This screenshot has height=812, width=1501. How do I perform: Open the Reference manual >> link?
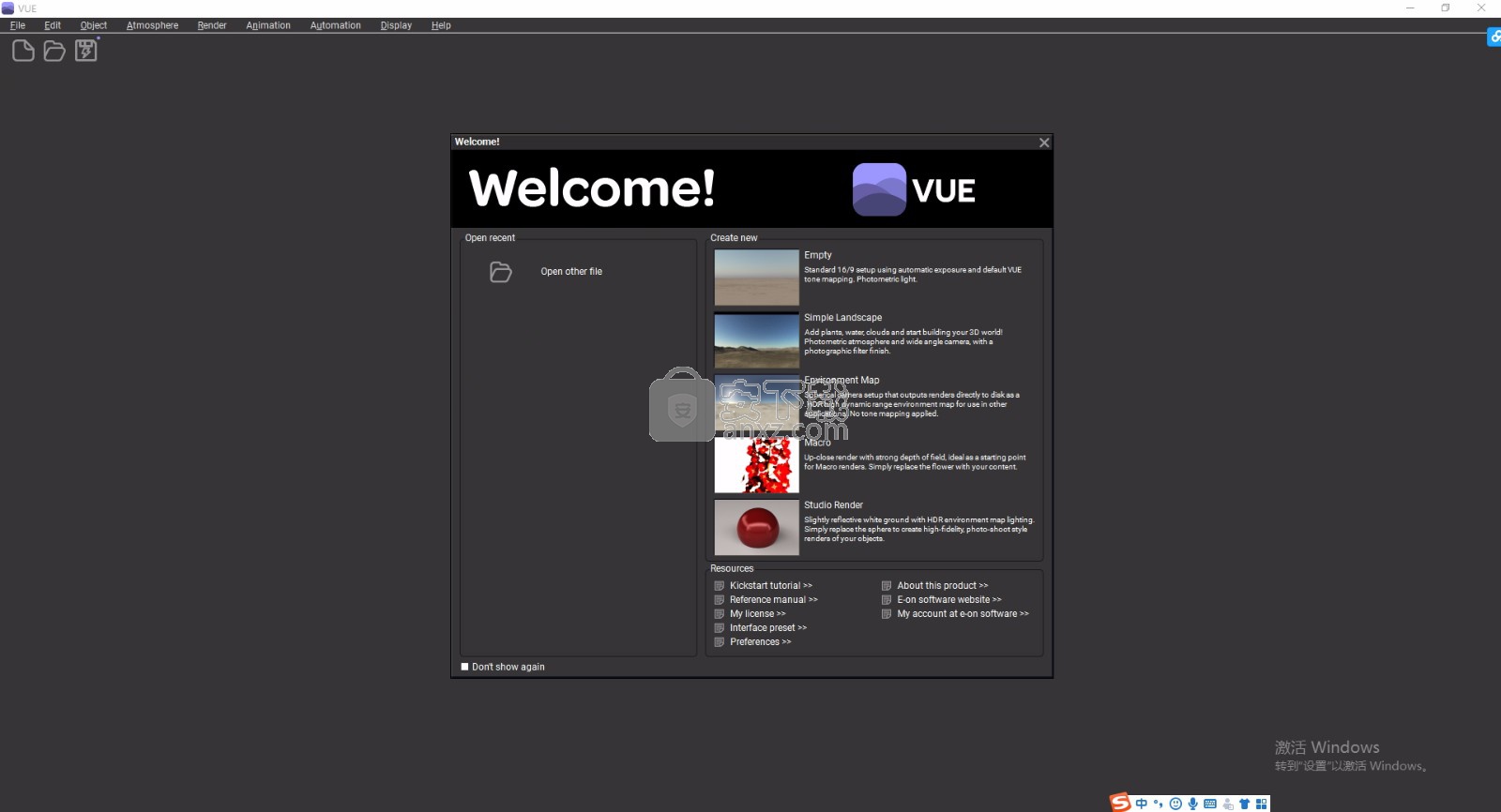point(774,600)
